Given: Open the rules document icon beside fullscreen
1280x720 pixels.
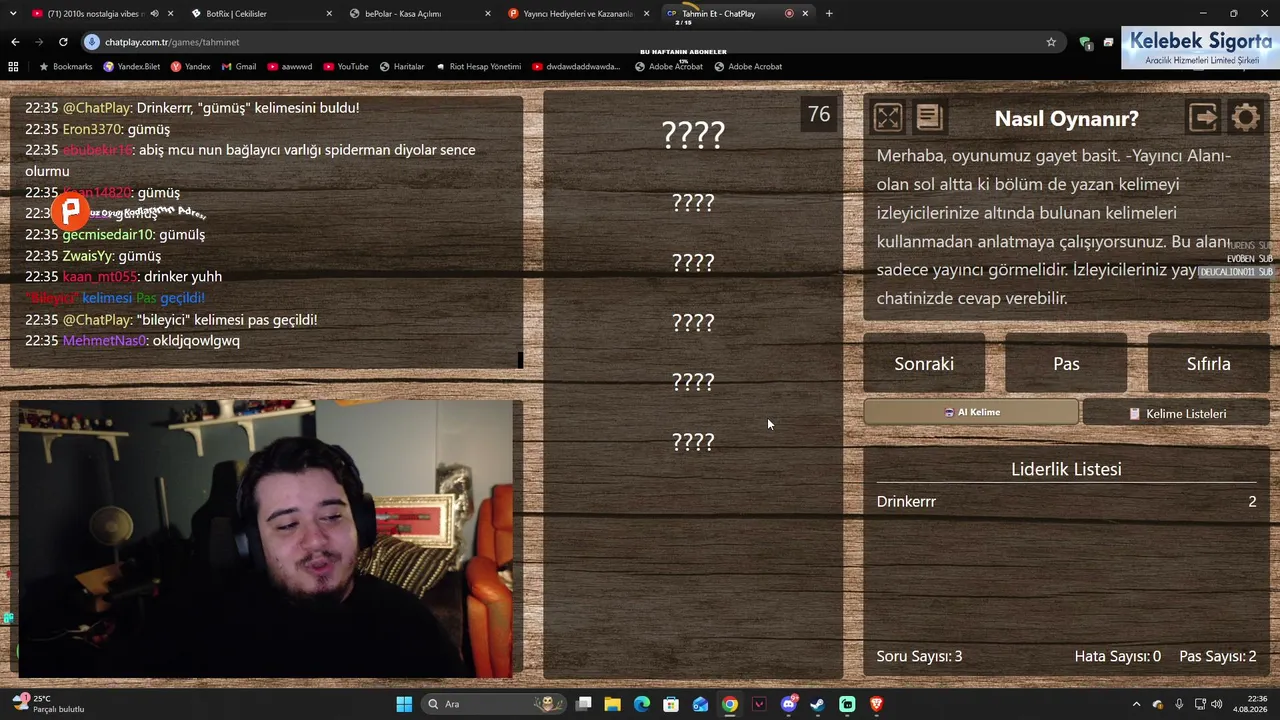Looking at the screenshot, I should pyautogui.click(x=929, y=118).
